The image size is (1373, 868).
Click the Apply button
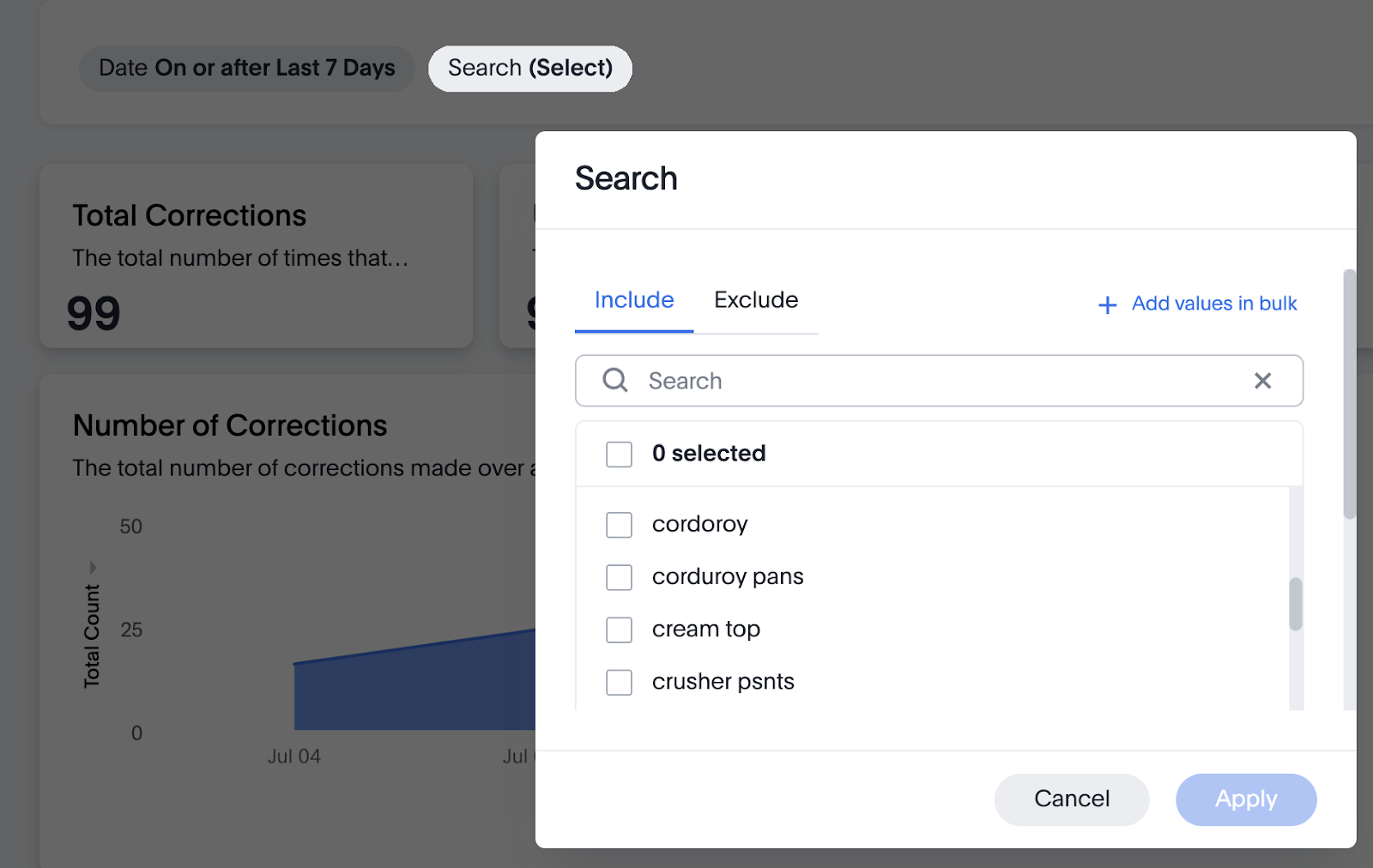coord(1246,799)
